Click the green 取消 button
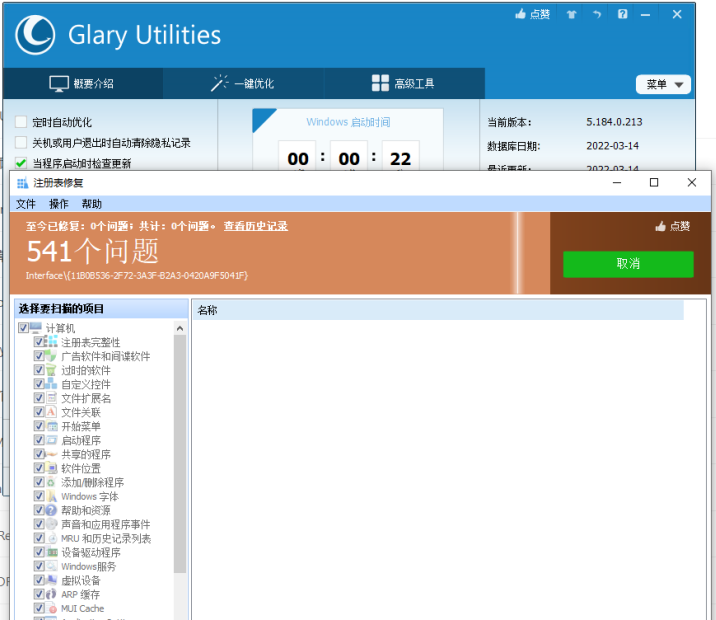Viewport: 716px width, 620px height. pyautogui.click(x=628, y=264)
